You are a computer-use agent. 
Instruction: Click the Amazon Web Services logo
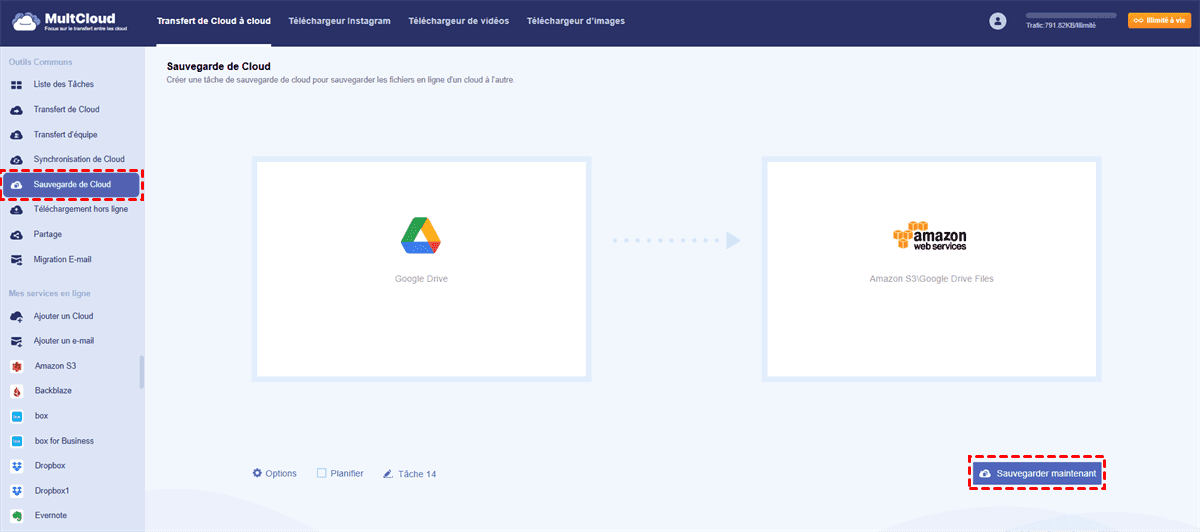click(930, 235)
